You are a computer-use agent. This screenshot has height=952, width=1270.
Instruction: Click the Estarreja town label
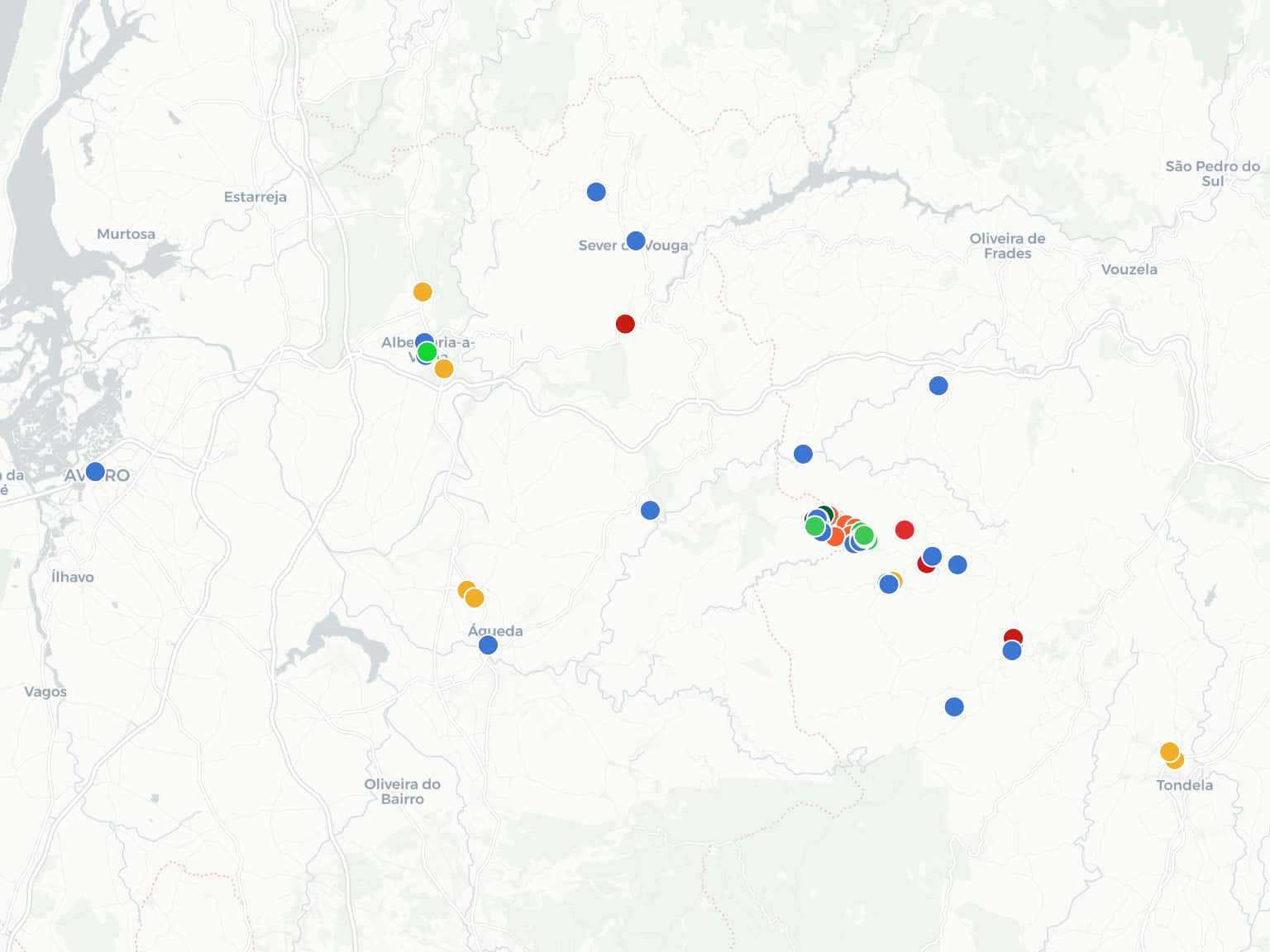[255, 197]
